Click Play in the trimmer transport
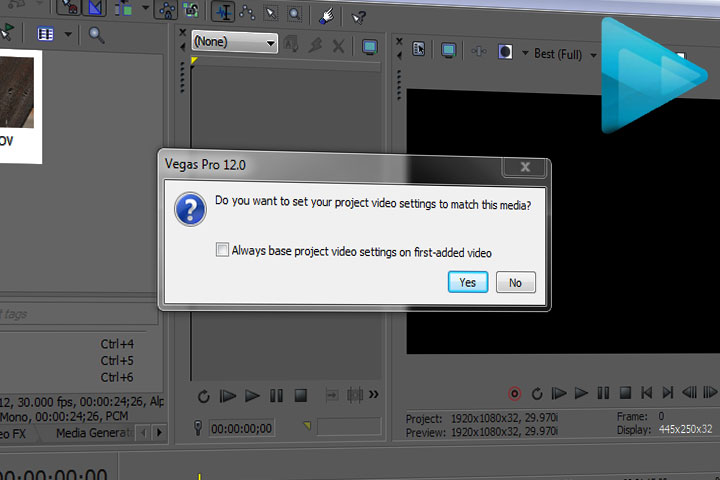This screenshot has height=480, width=720. click(x=252, y=395)
